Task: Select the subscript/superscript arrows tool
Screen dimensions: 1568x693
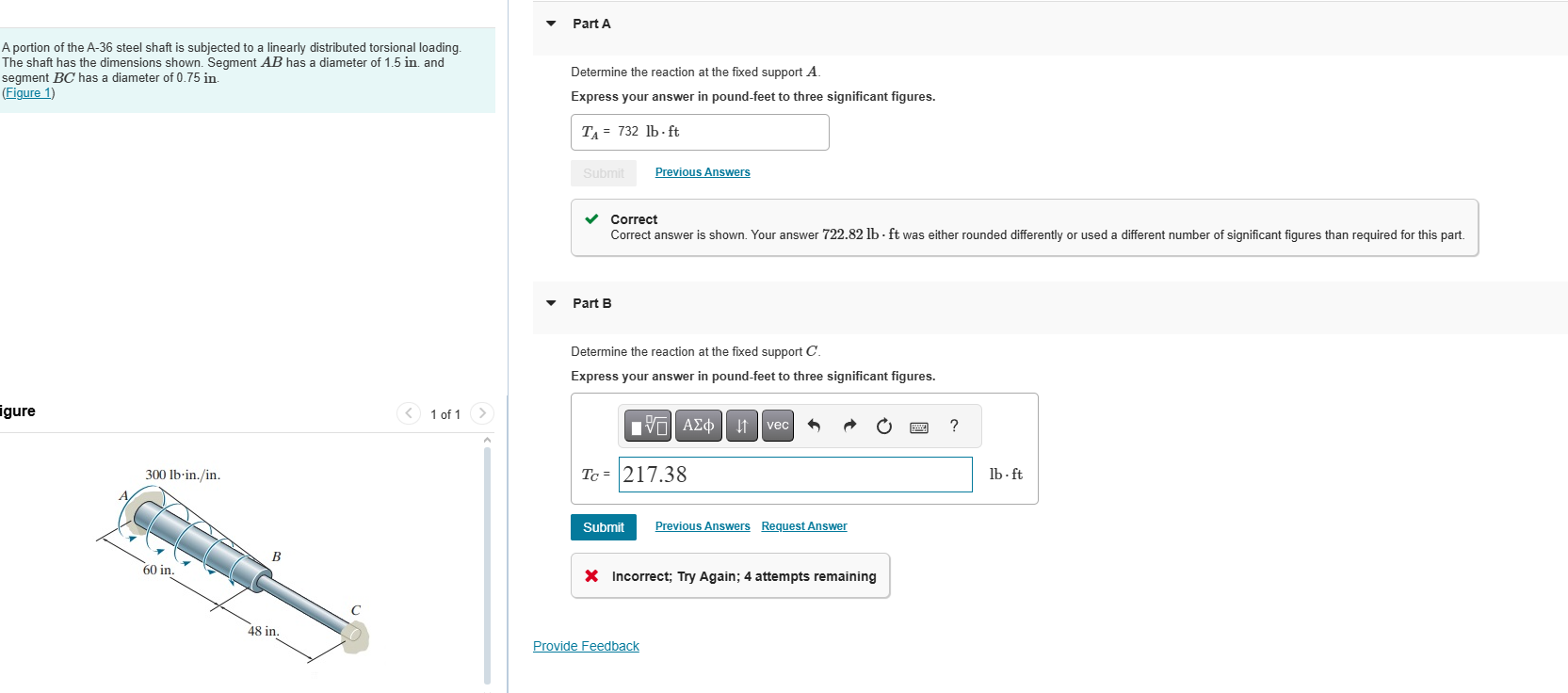Action: pos(741,426)
